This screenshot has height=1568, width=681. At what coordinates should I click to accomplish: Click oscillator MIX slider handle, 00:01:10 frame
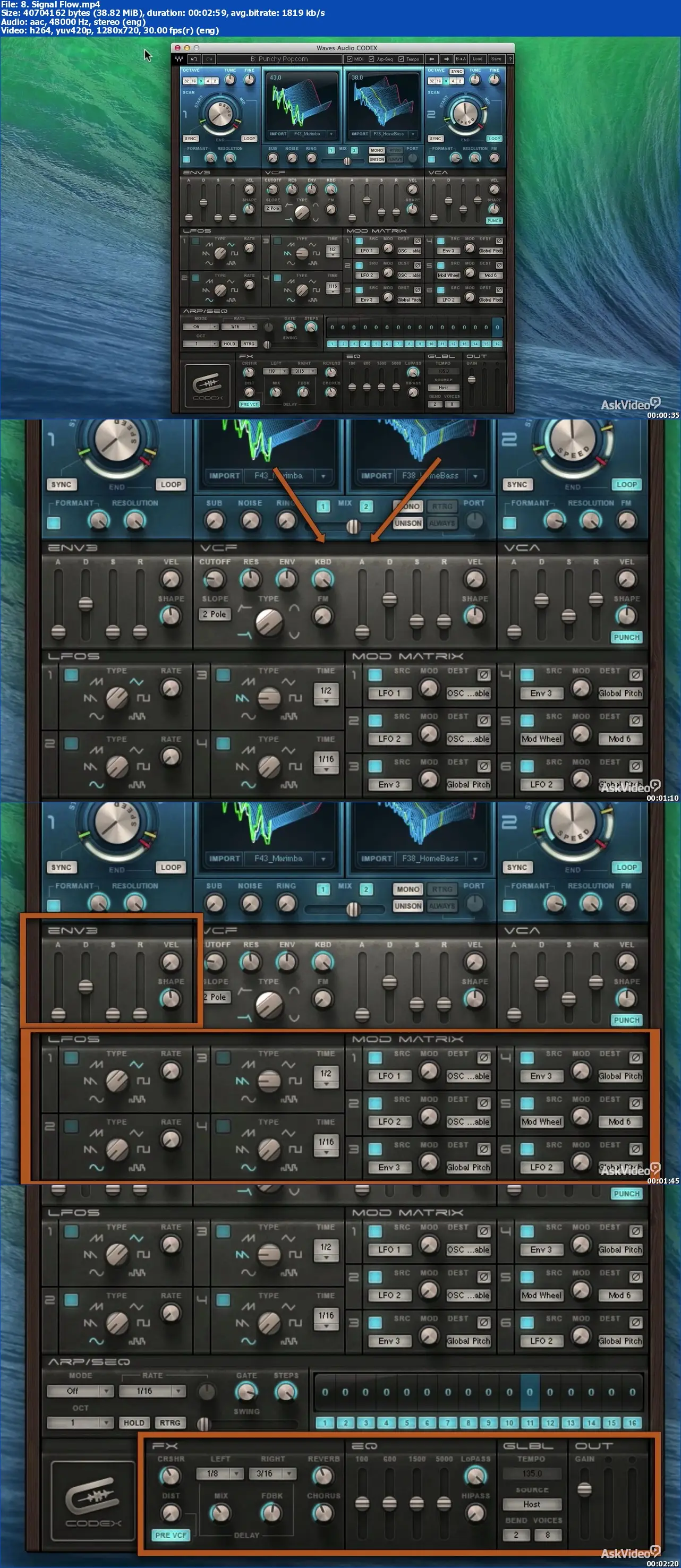pyautogui.click(x=353, y=527)
